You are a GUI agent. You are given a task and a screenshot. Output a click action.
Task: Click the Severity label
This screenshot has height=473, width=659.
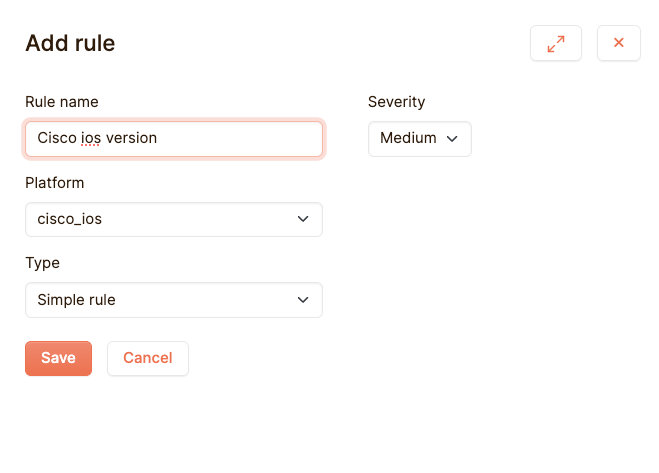point(396,102)
